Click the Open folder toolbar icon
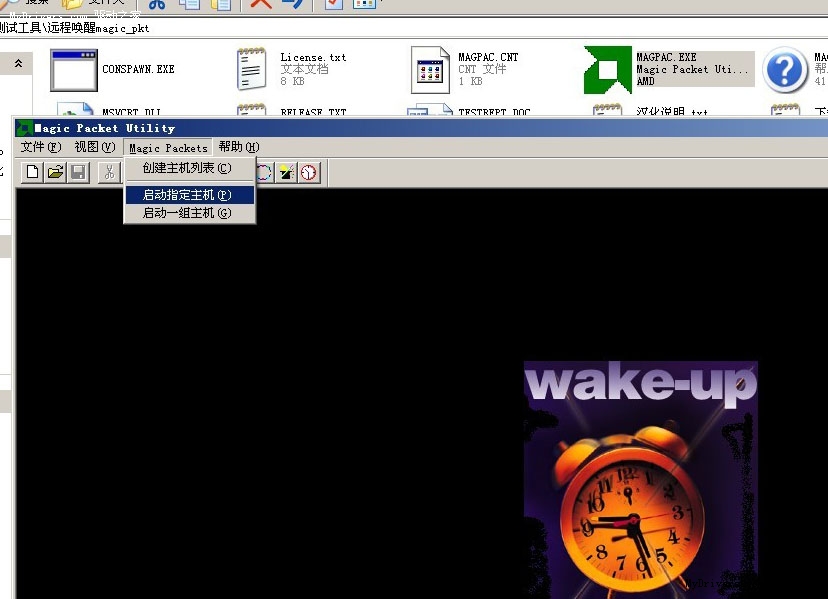The height and width of the screenshot is (599, 828). click(x=55, y=172)
